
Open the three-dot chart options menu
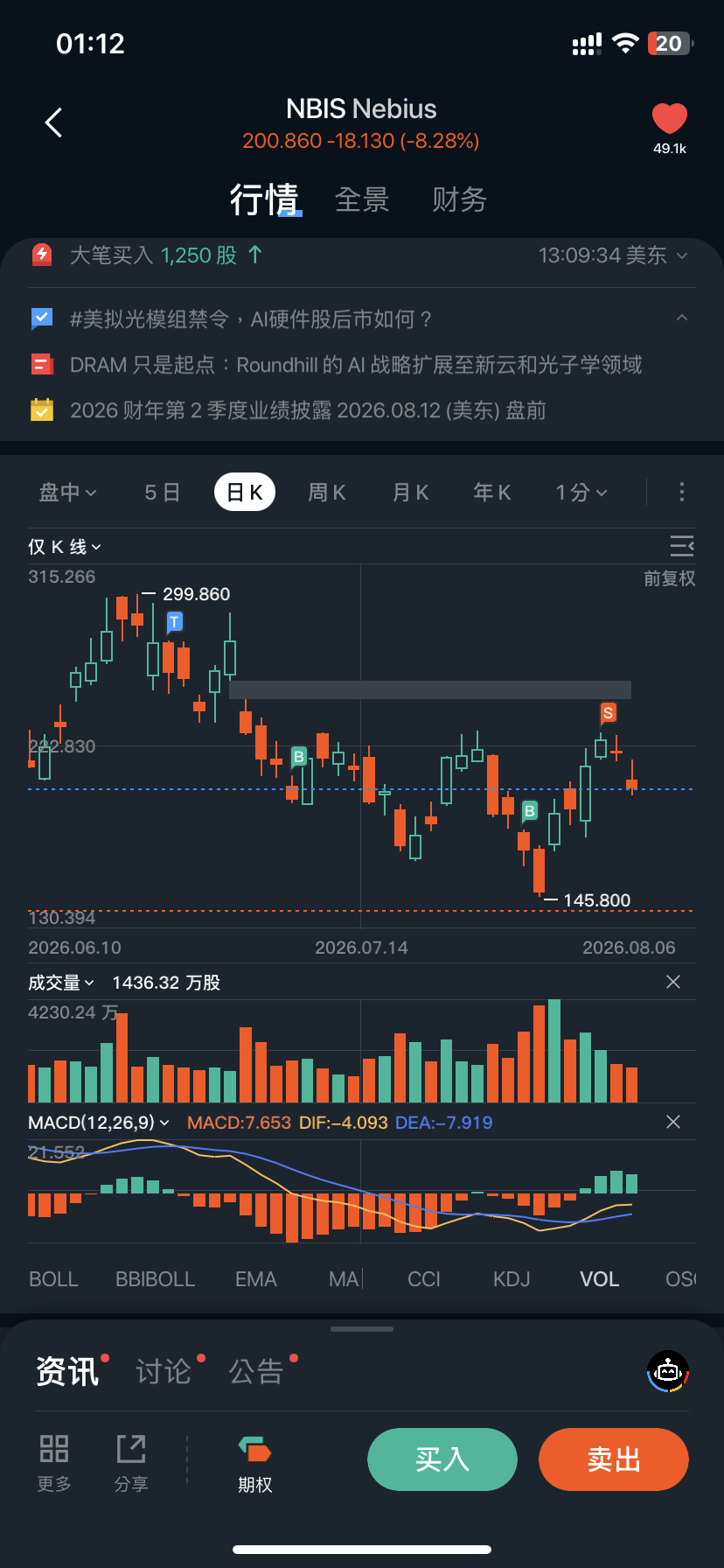click(x=682, y=492)
